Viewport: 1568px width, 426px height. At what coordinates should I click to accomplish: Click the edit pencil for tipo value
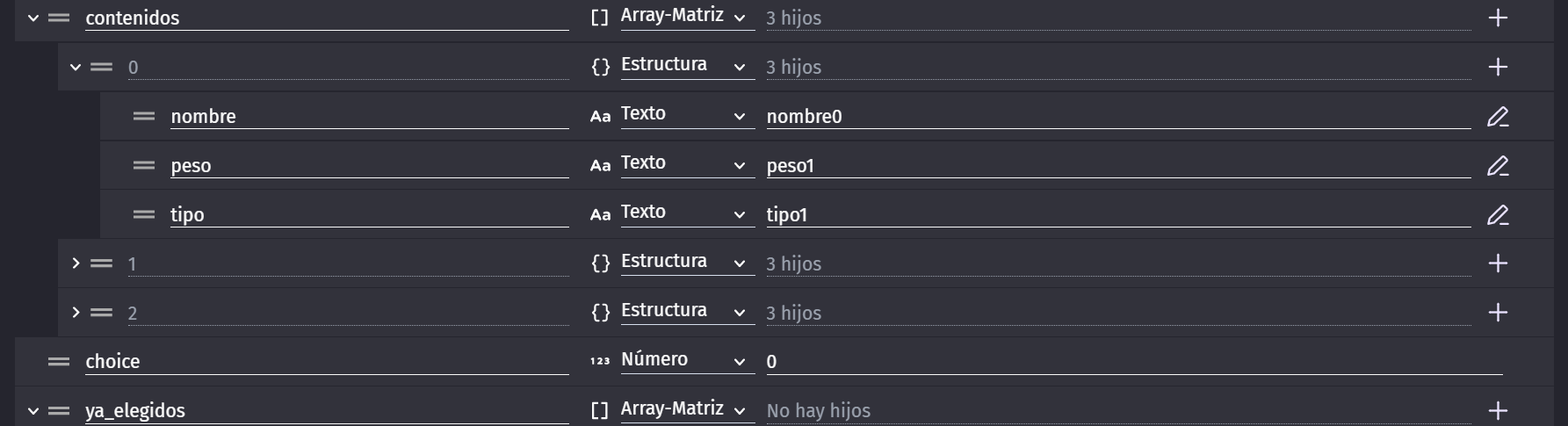[1498, 214]
